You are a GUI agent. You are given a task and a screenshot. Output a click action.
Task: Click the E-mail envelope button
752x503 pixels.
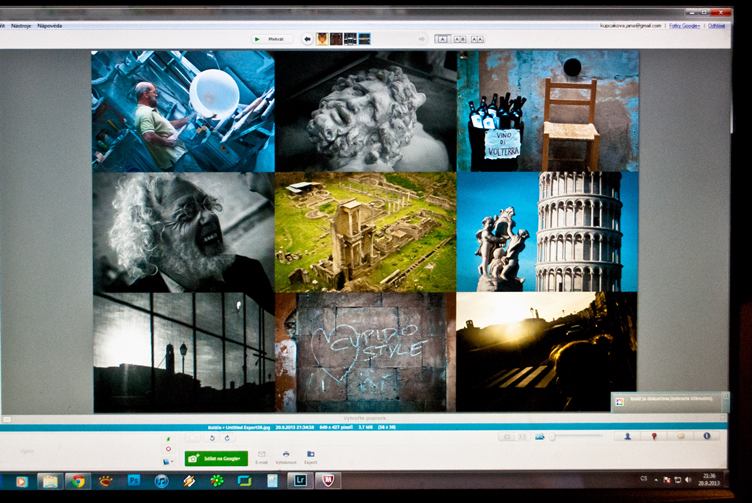click(261, 457)
